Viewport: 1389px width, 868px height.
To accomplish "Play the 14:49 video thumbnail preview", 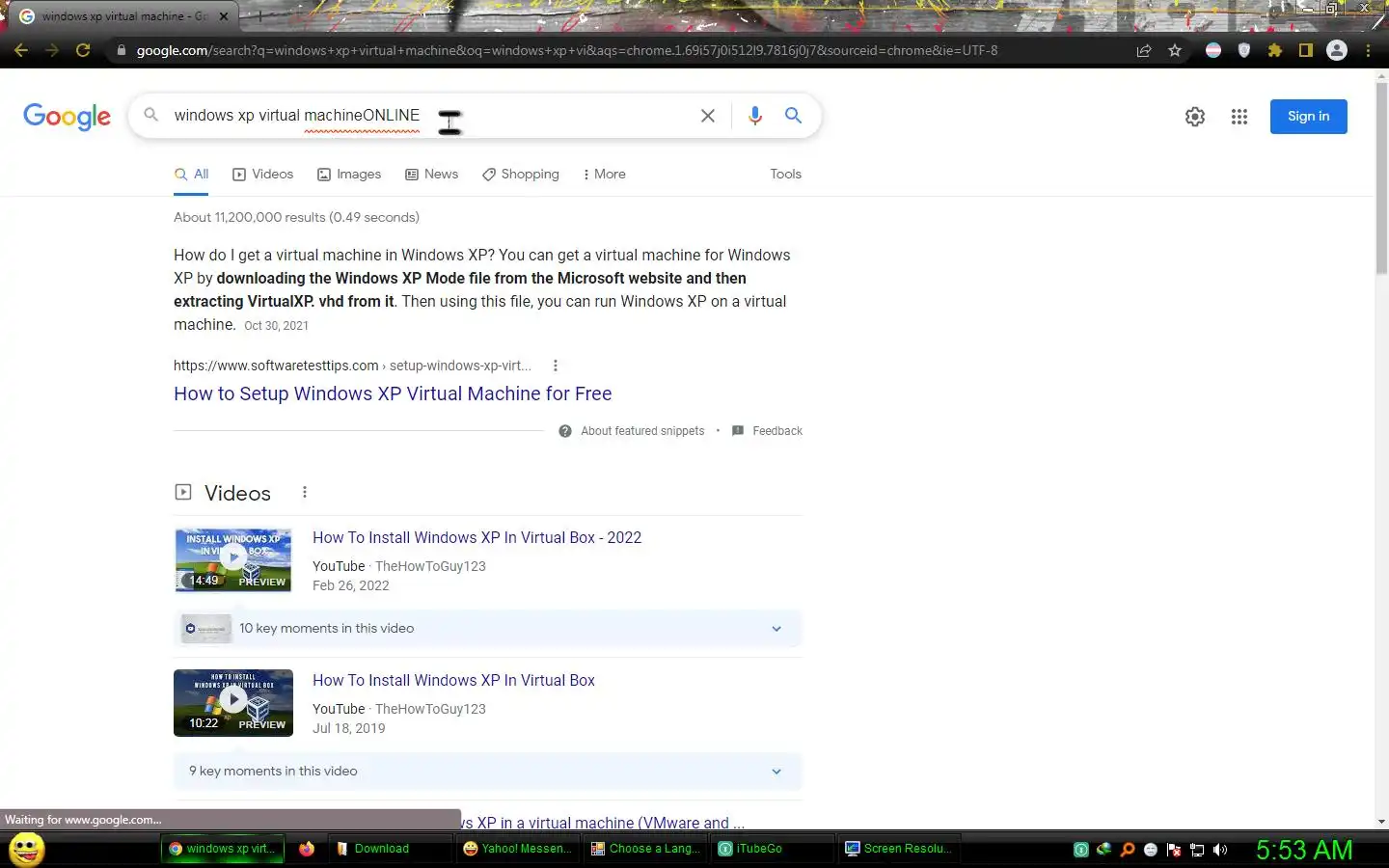I will 233,559.
